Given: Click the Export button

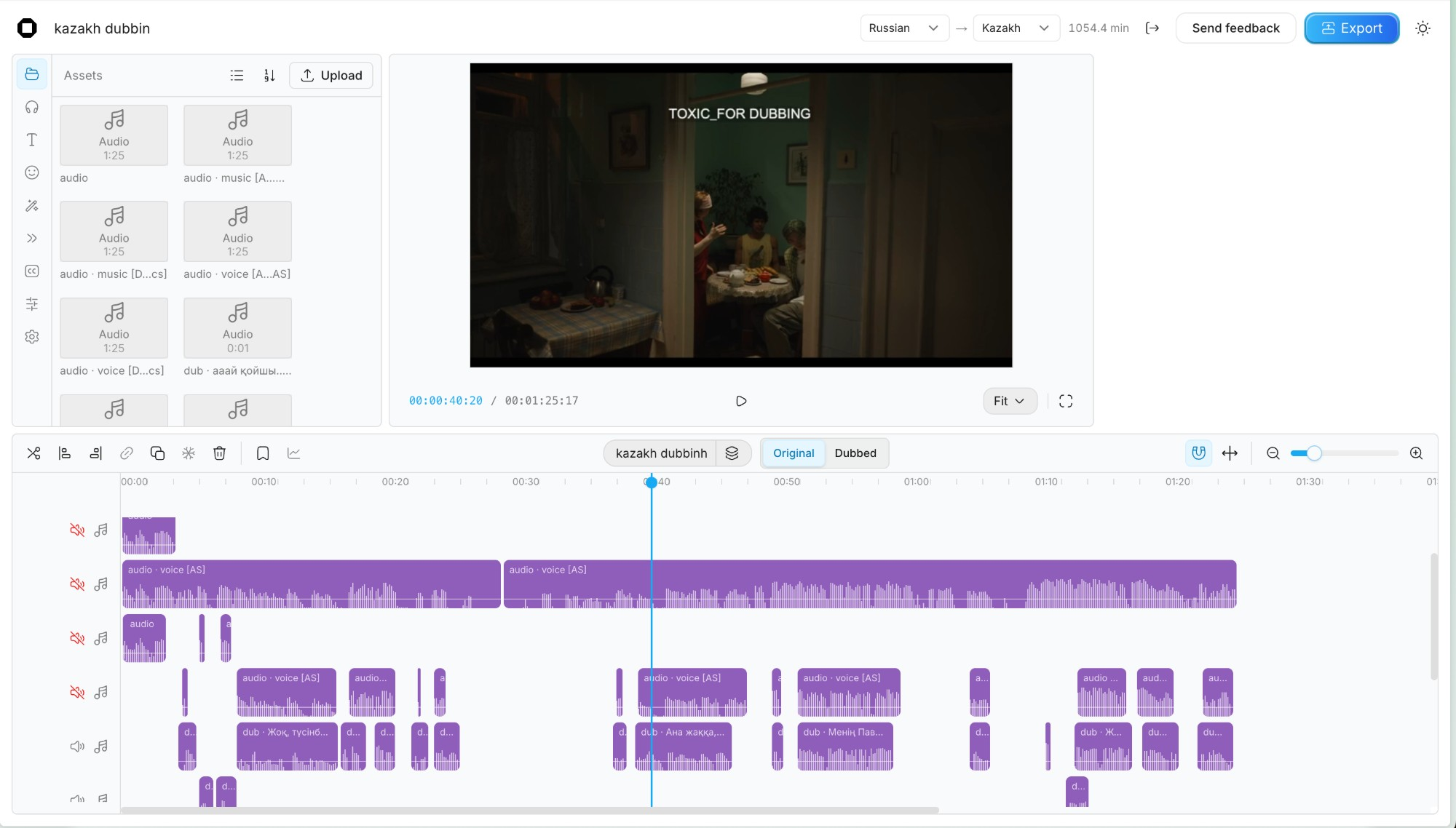Looking at the screenshot, I should 1352,28.
